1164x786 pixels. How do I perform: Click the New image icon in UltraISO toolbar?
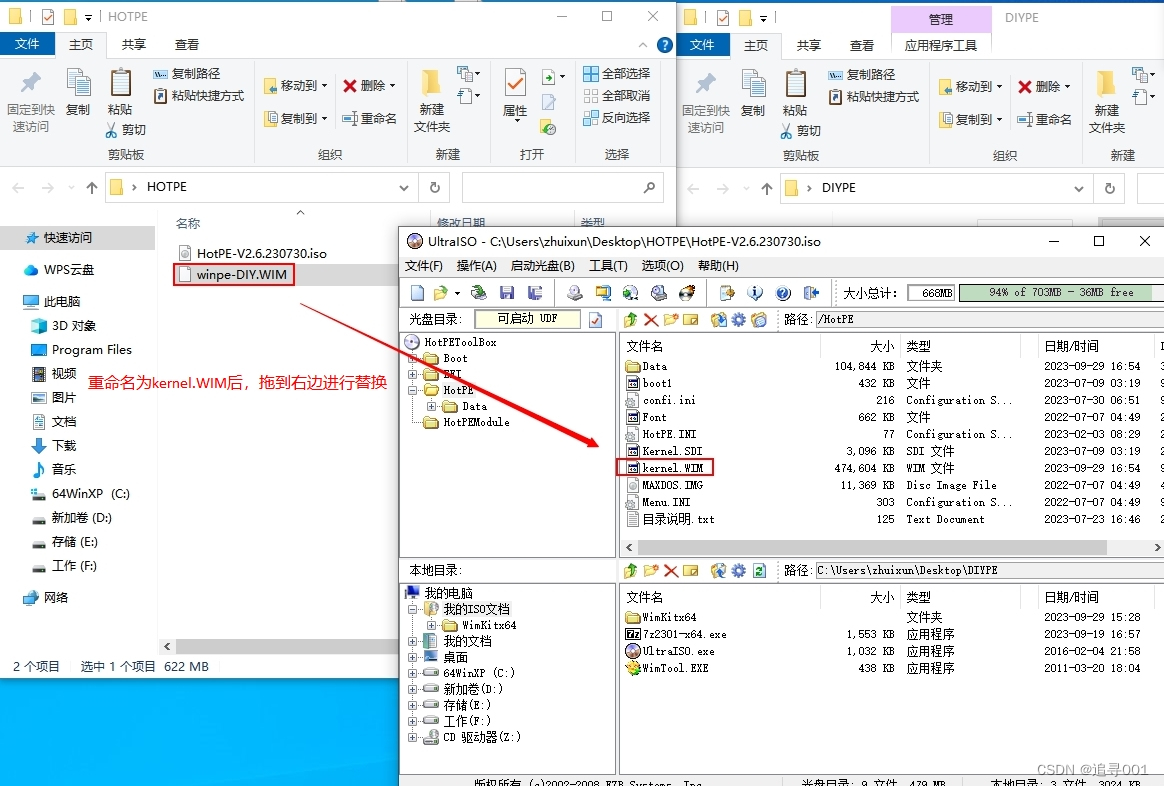coord(417,293)
